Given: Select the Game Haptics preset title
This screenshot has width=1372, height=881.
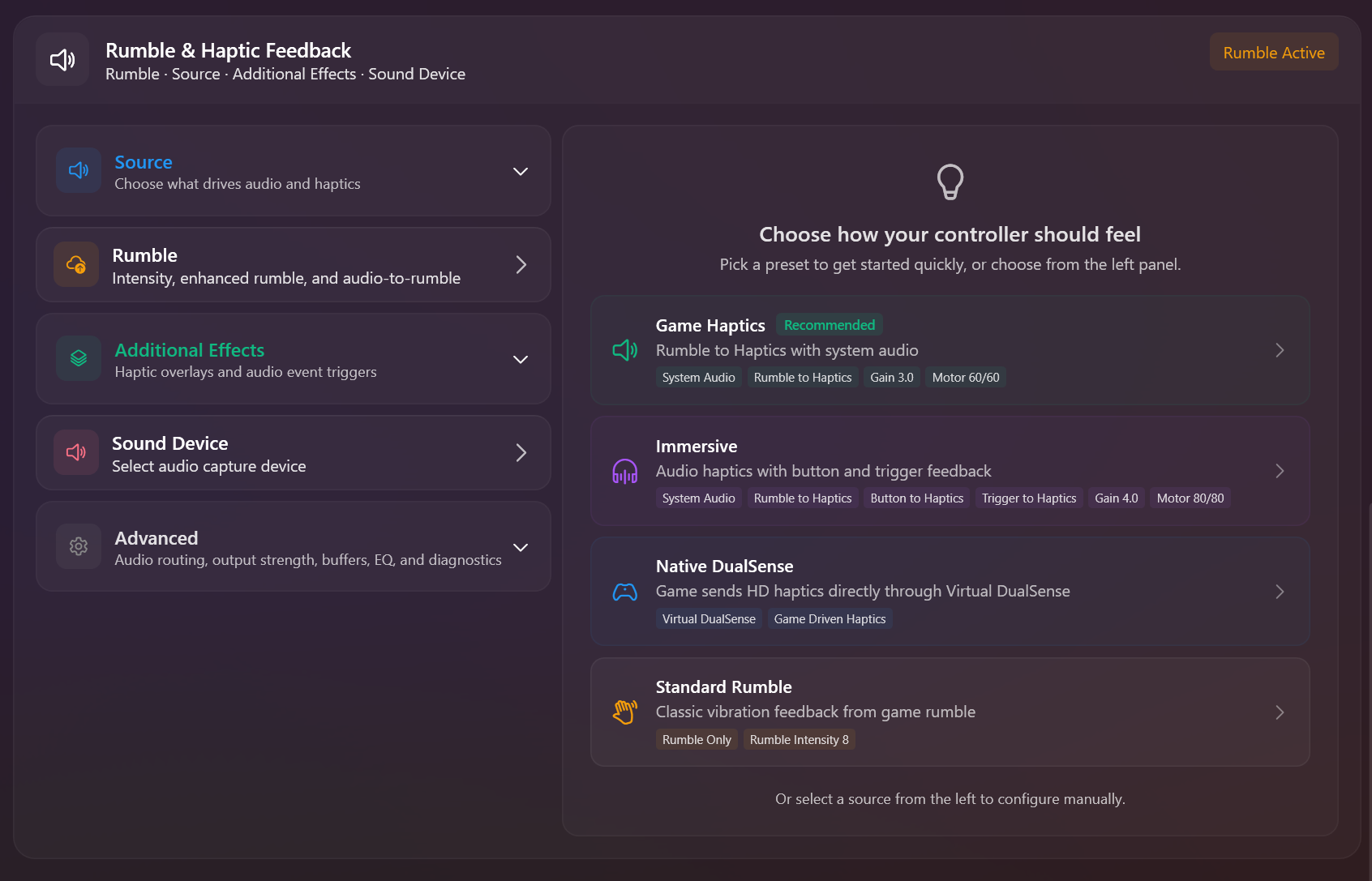Looking at the screenshot, I should pyautogui.click(x=710, y=325).
